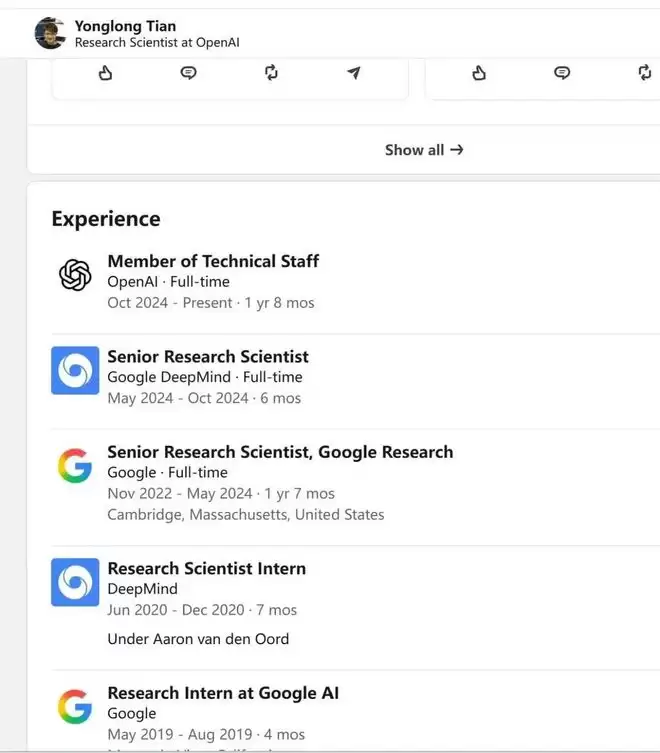This screenshot has width=660, height=753.
Task: Like the second activity post
Action: pyautogui.click(x=479, y=73)
